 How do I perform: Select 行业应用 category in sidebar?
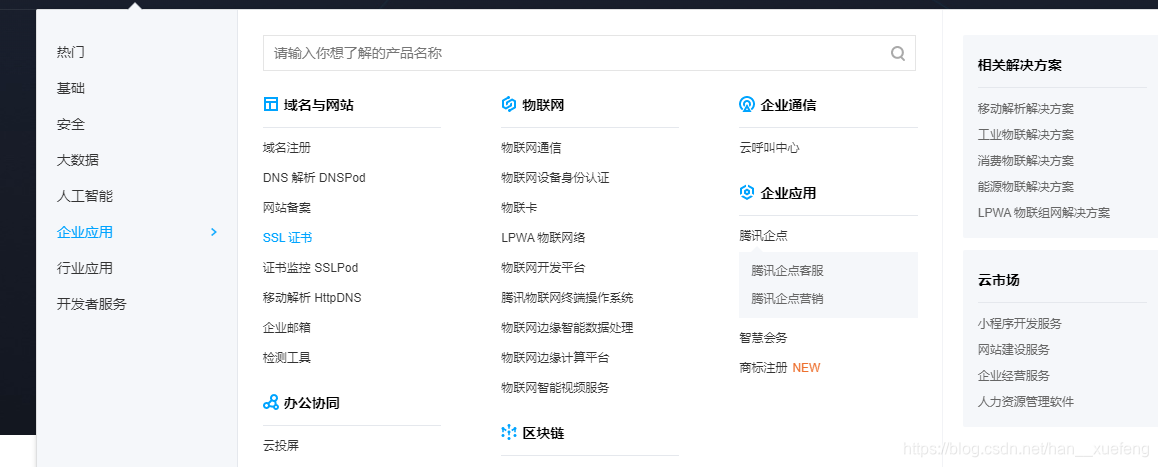point(85,268)
